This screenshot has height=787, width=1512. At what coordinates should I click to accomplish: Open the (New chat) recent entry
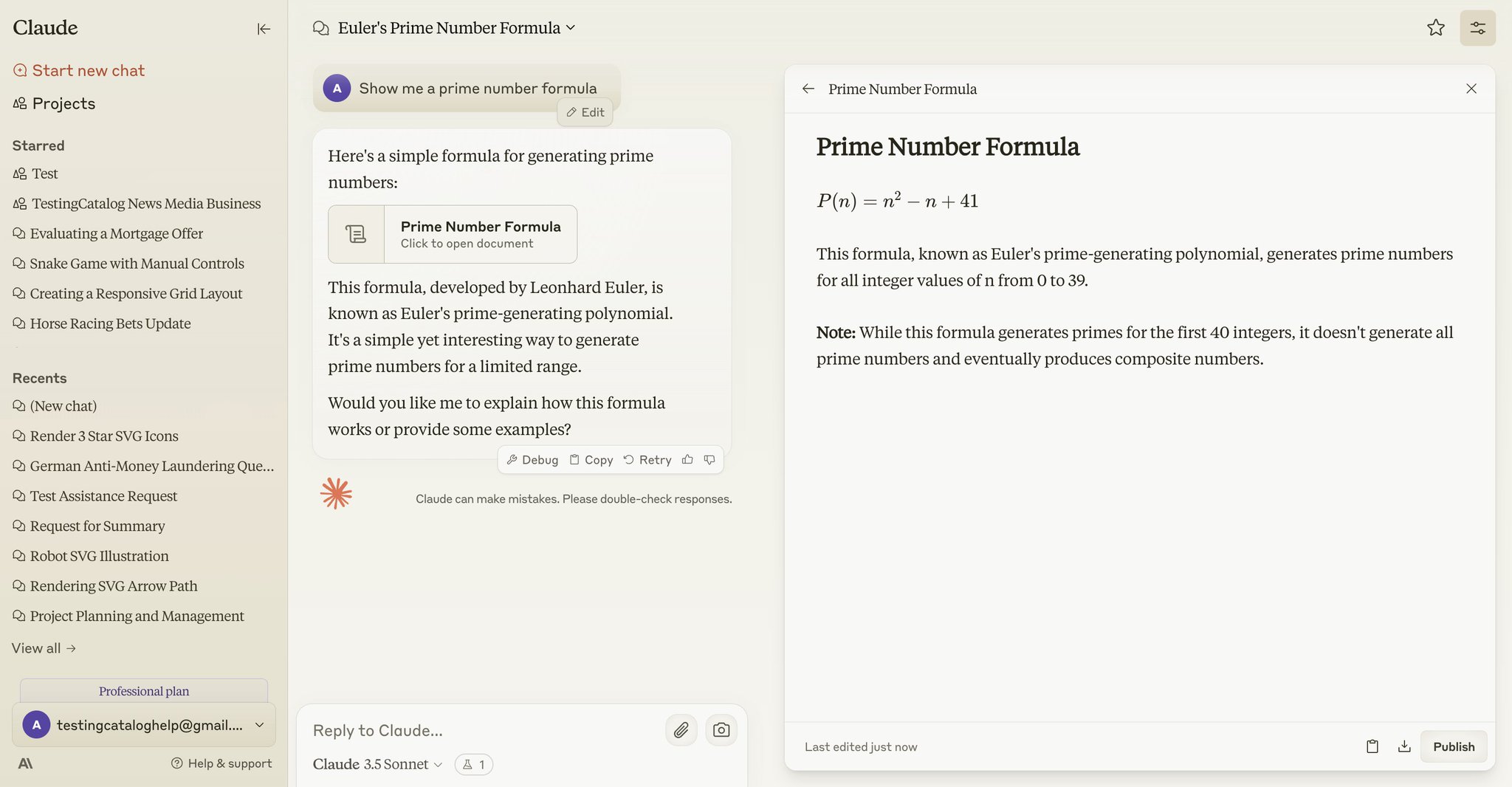click(x=55, y=406)
